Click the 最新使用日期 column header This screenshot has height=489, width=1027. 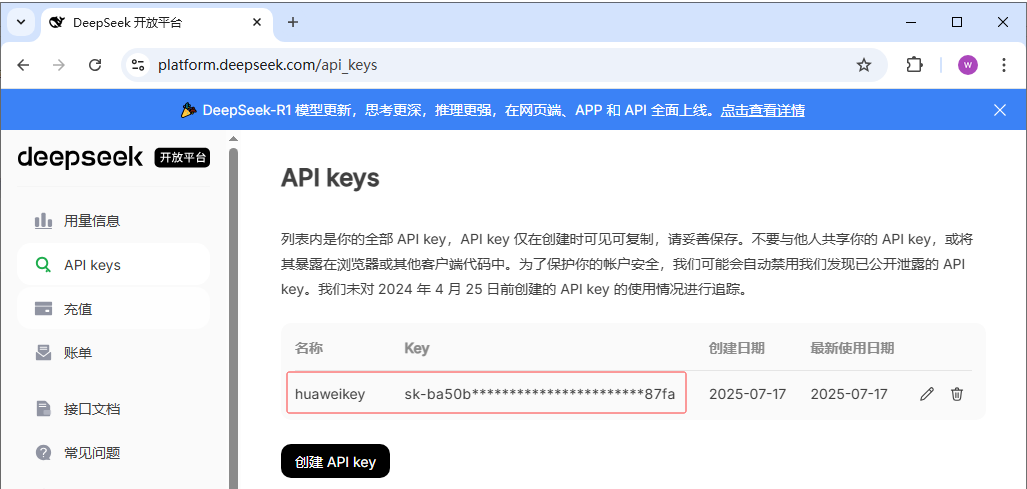[852, 348]
